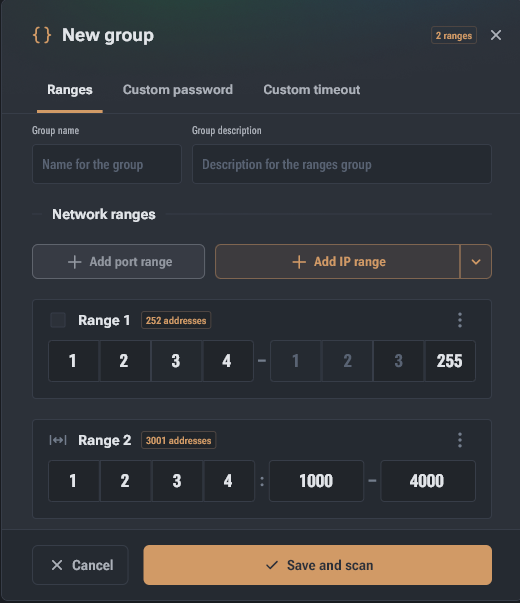
Task: Focus the Group description field
Action: point(342,164)
